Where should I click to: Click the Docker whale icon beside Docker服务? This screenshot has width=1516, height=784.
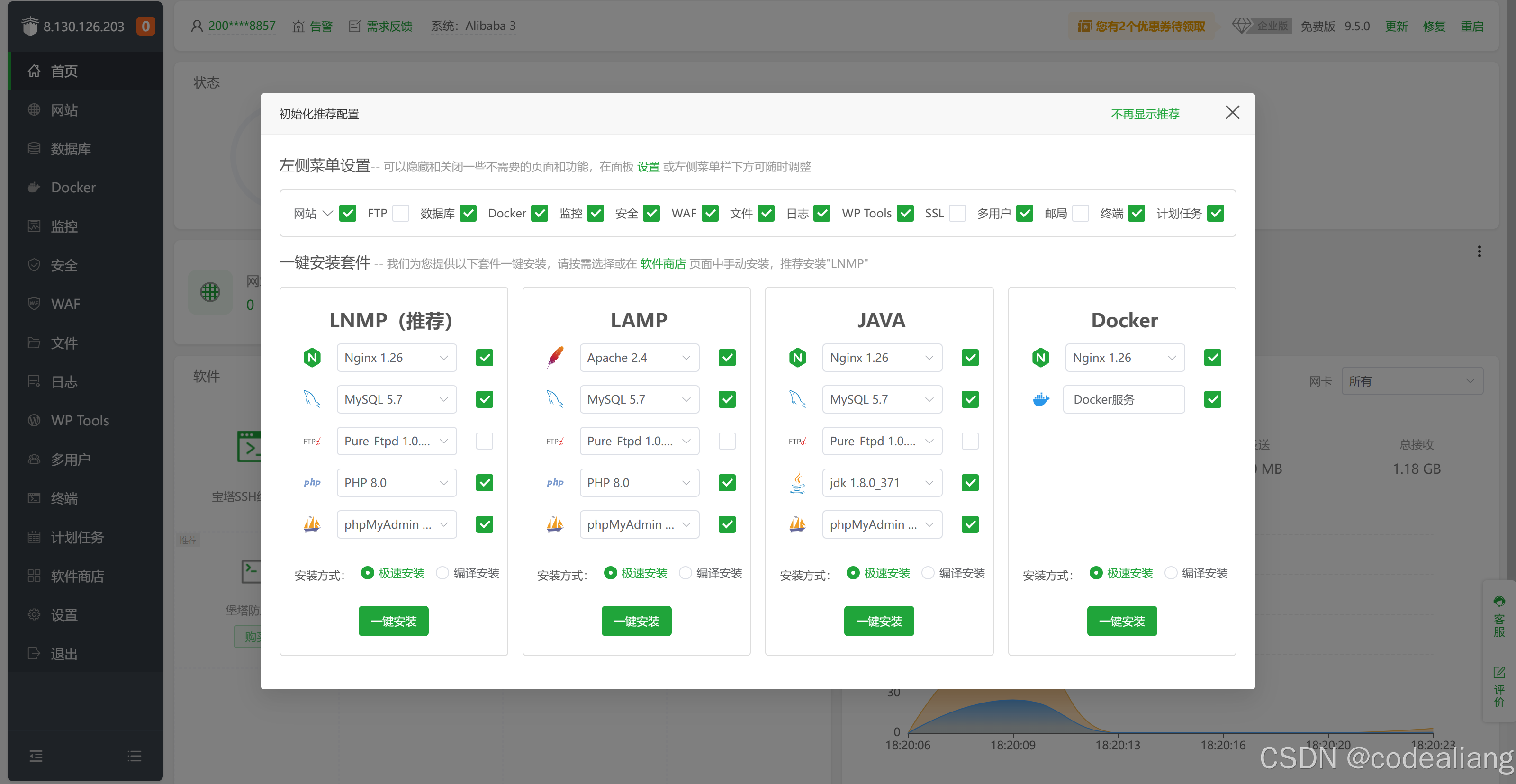1040,399
